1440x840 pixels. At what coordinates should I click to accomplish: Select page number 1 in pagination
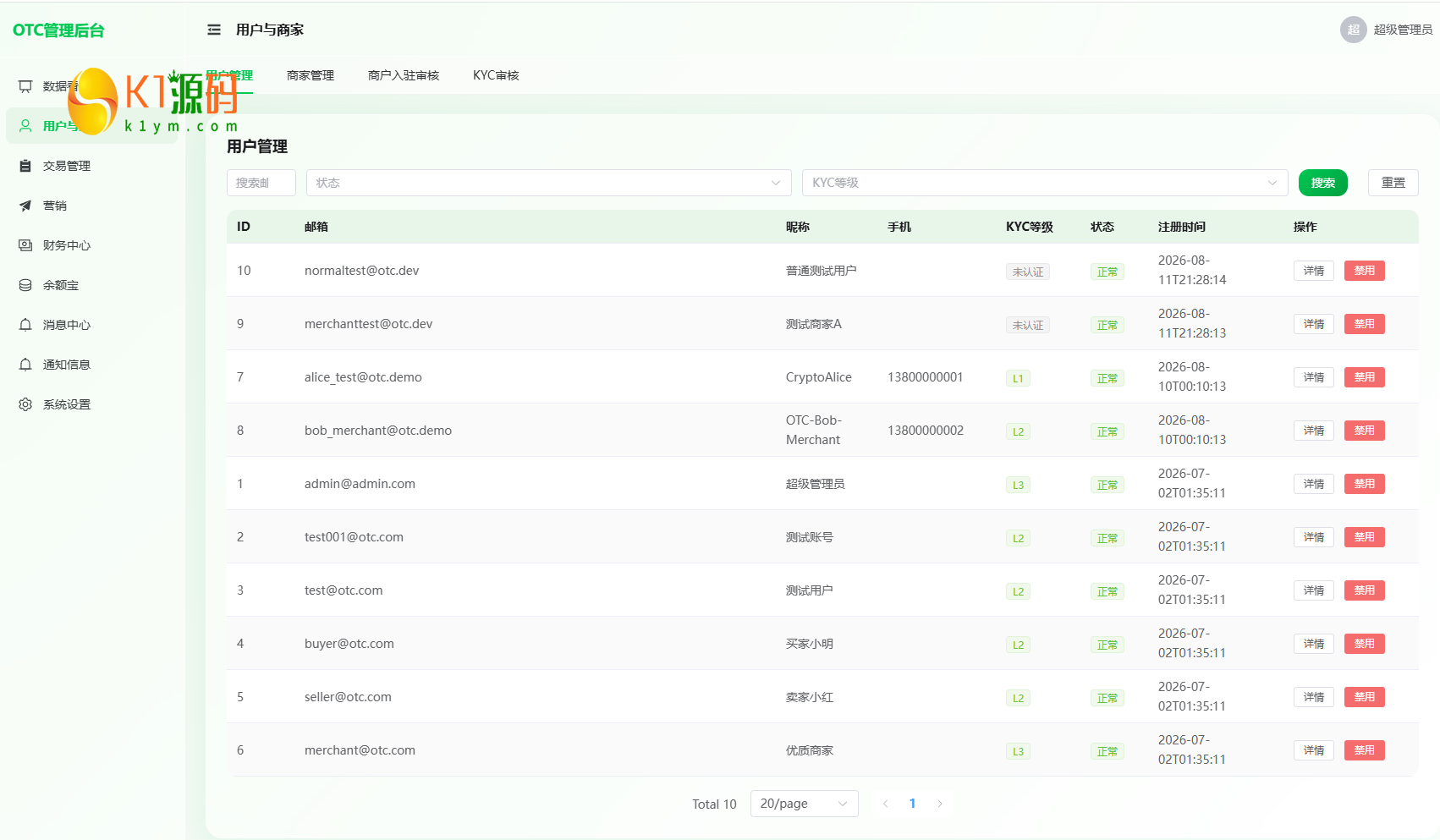[x=912, y=804]
